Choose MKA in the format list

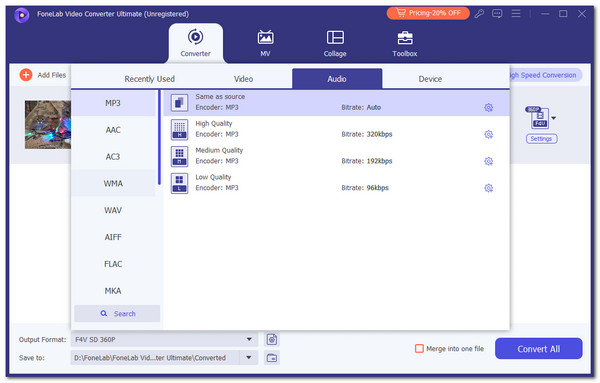[113, 290]
